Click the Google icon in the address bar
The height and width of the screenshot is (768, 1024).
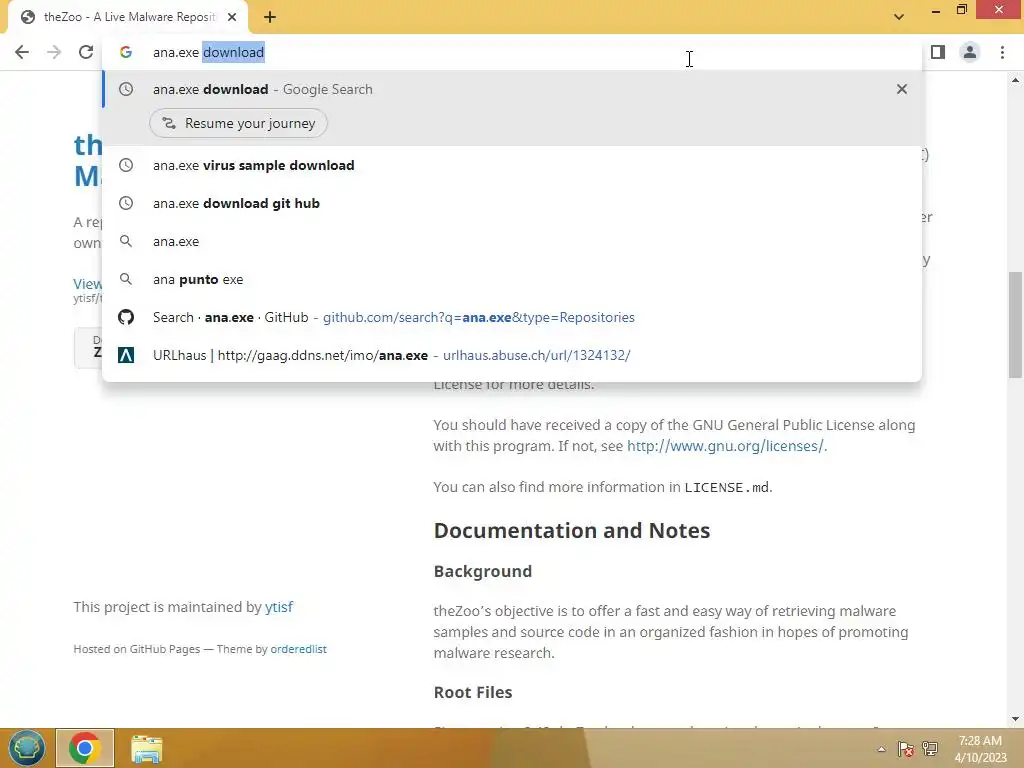pyautogui.click(x=126, y=52)
